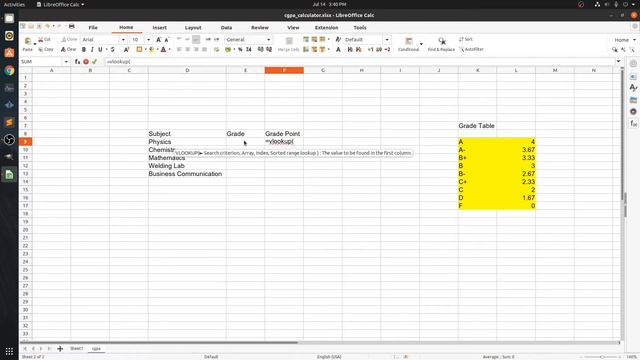Toggle Strikethrough formatting
This screenshot has height=360, width=640.
click(x=113, y=49)
